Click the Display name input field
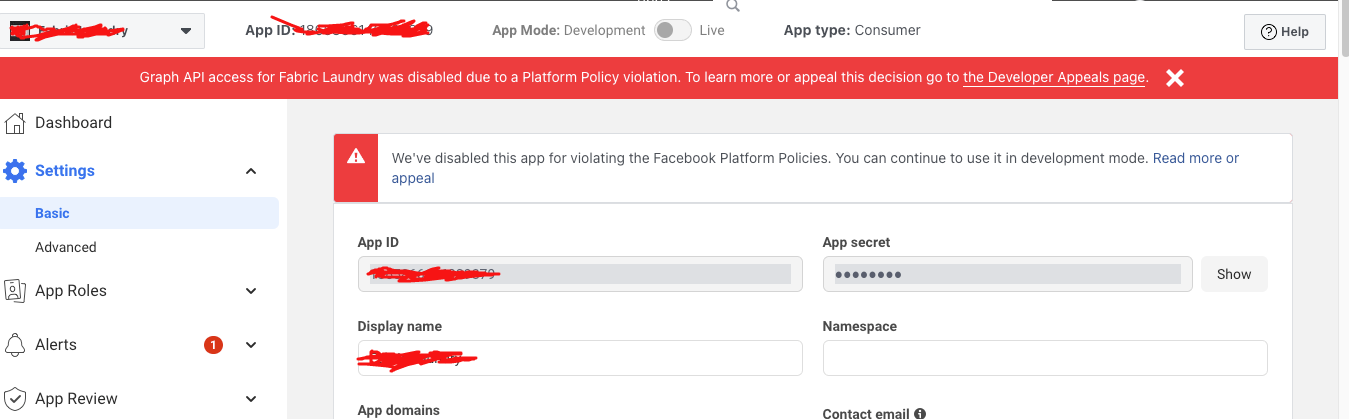Viewport: 1349px width, 419px height. pos(580,358)
